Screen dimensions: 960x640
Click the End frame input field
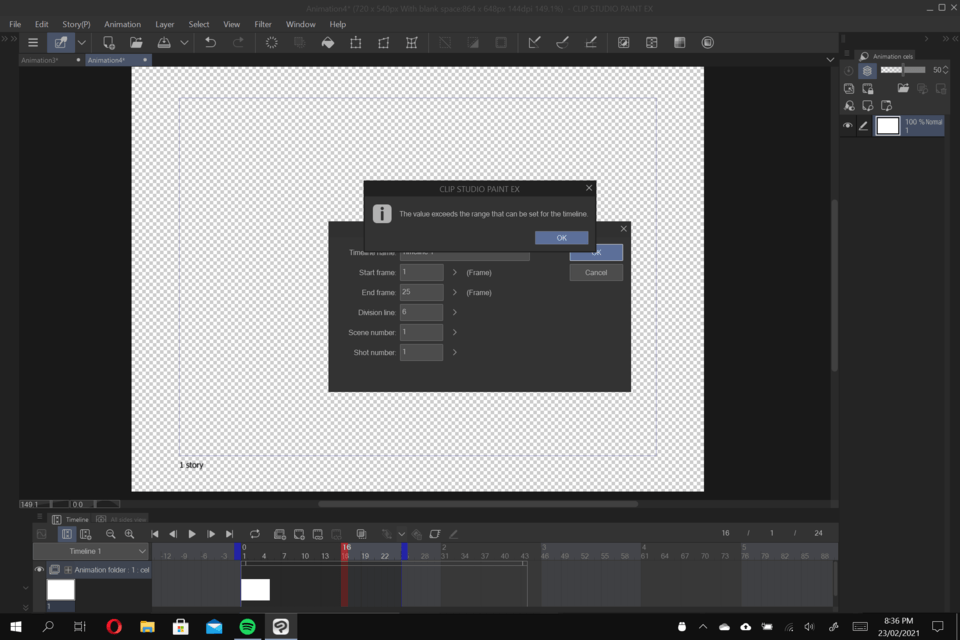(x=421, y=292)
